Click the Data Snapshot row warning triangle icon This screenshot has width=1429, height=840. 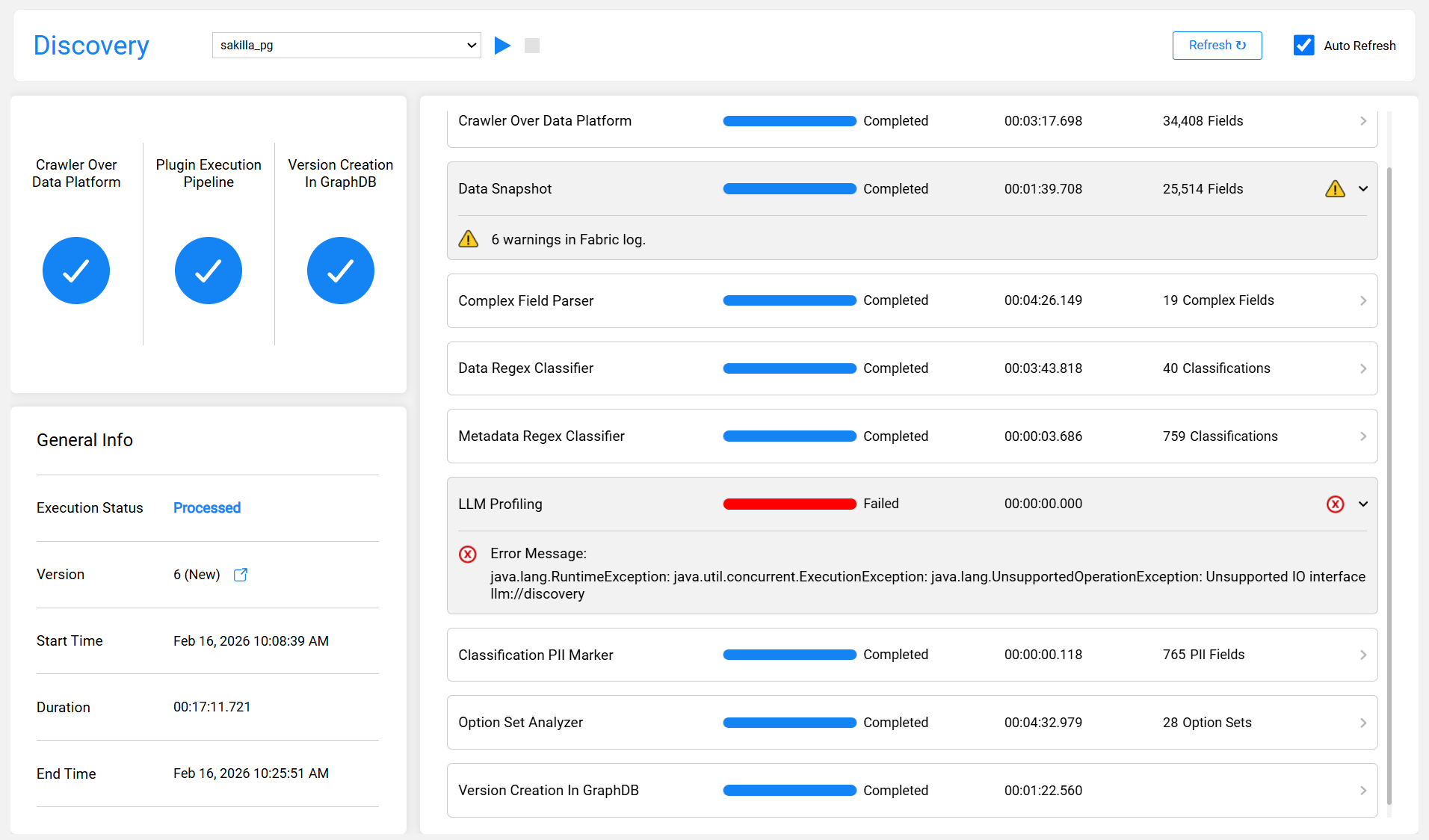pyautogui.click(x=1336, y=189)
